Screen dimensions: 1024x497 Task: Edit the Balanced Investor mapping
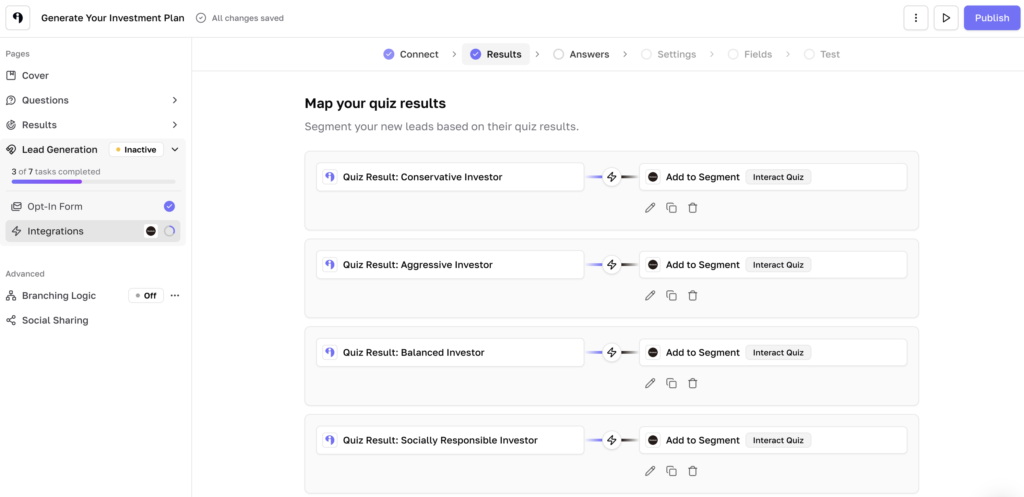point(650,383)
